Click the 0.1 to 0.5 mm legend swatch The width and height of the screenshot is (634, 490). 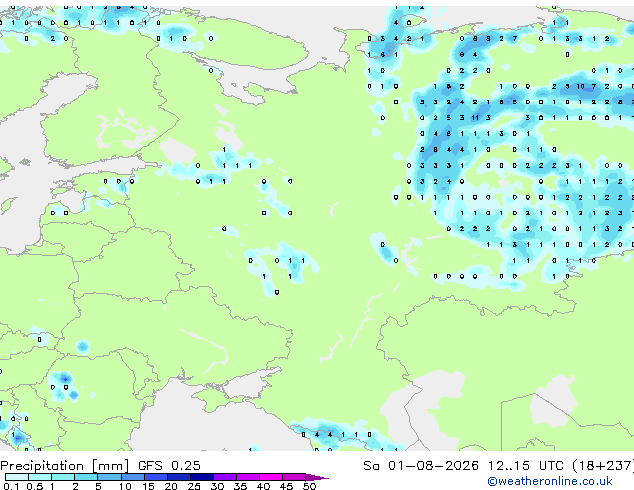(17, 477)
